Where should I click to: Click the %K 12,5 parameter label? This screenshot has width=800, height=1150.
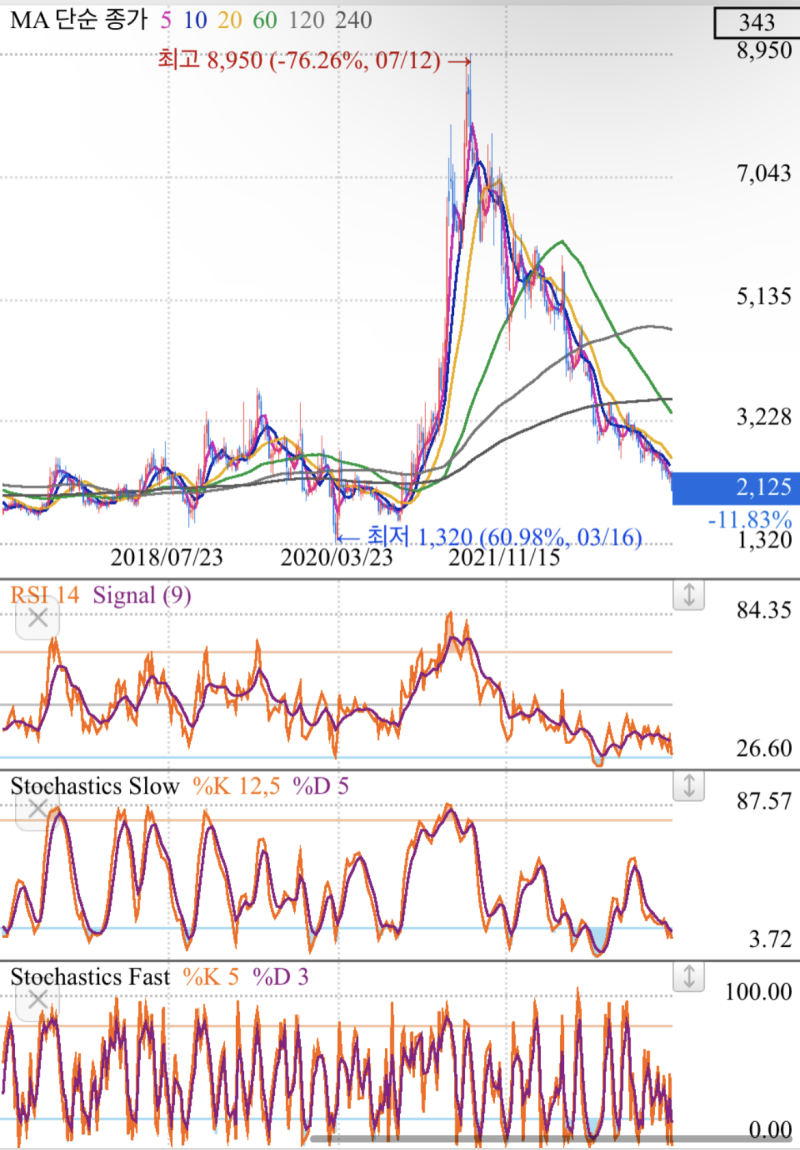236,786
